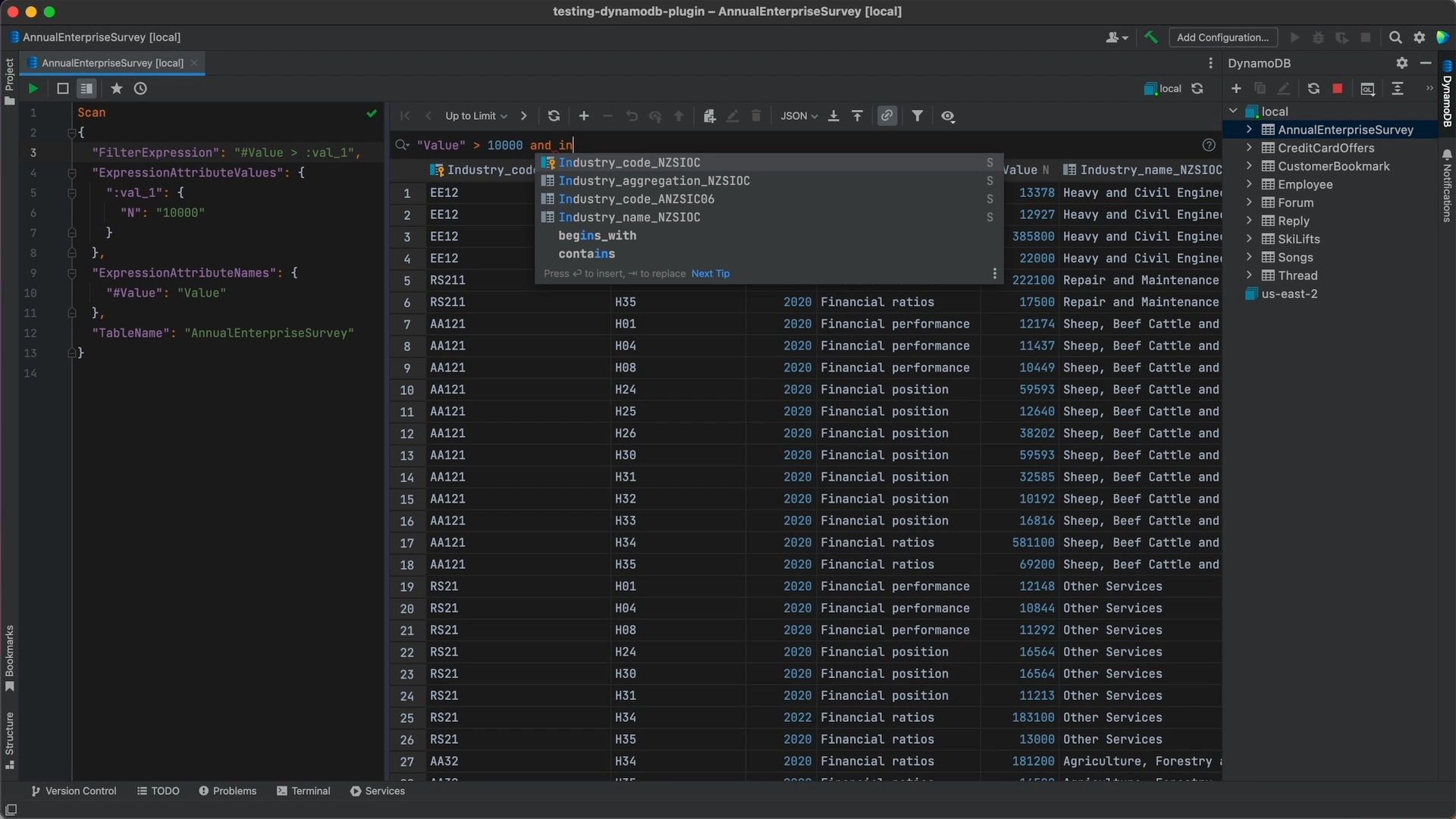Open the filter funnel icon

click(918, 116)
